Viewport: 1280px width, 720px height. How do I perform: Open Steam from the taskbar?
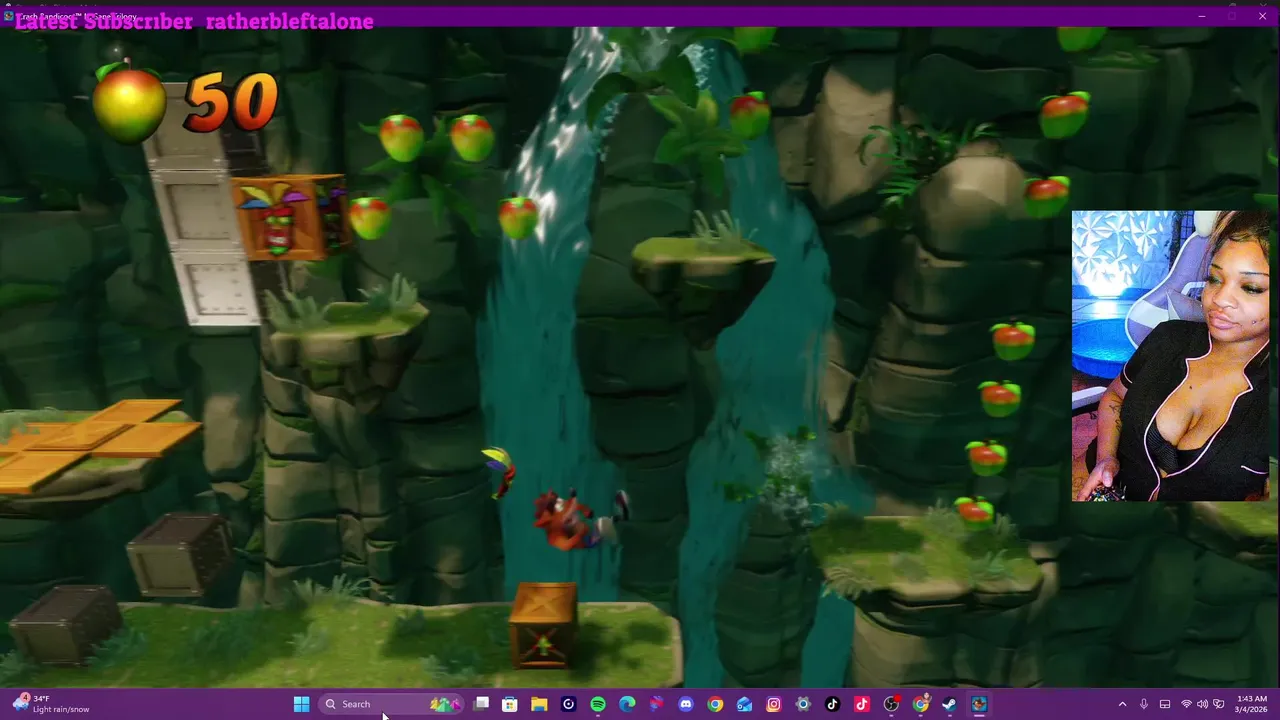pyautogui.click(x=950, y=704)
